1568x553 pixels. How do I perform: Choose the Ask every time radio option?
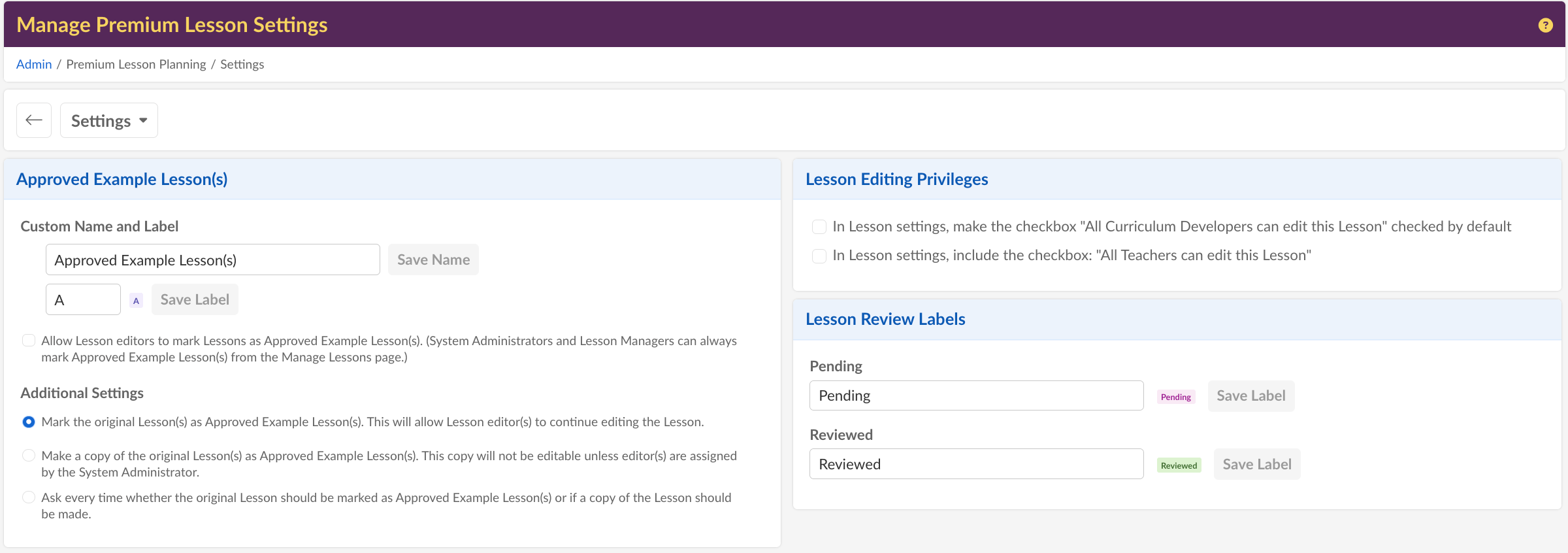(x=29, y=497)
